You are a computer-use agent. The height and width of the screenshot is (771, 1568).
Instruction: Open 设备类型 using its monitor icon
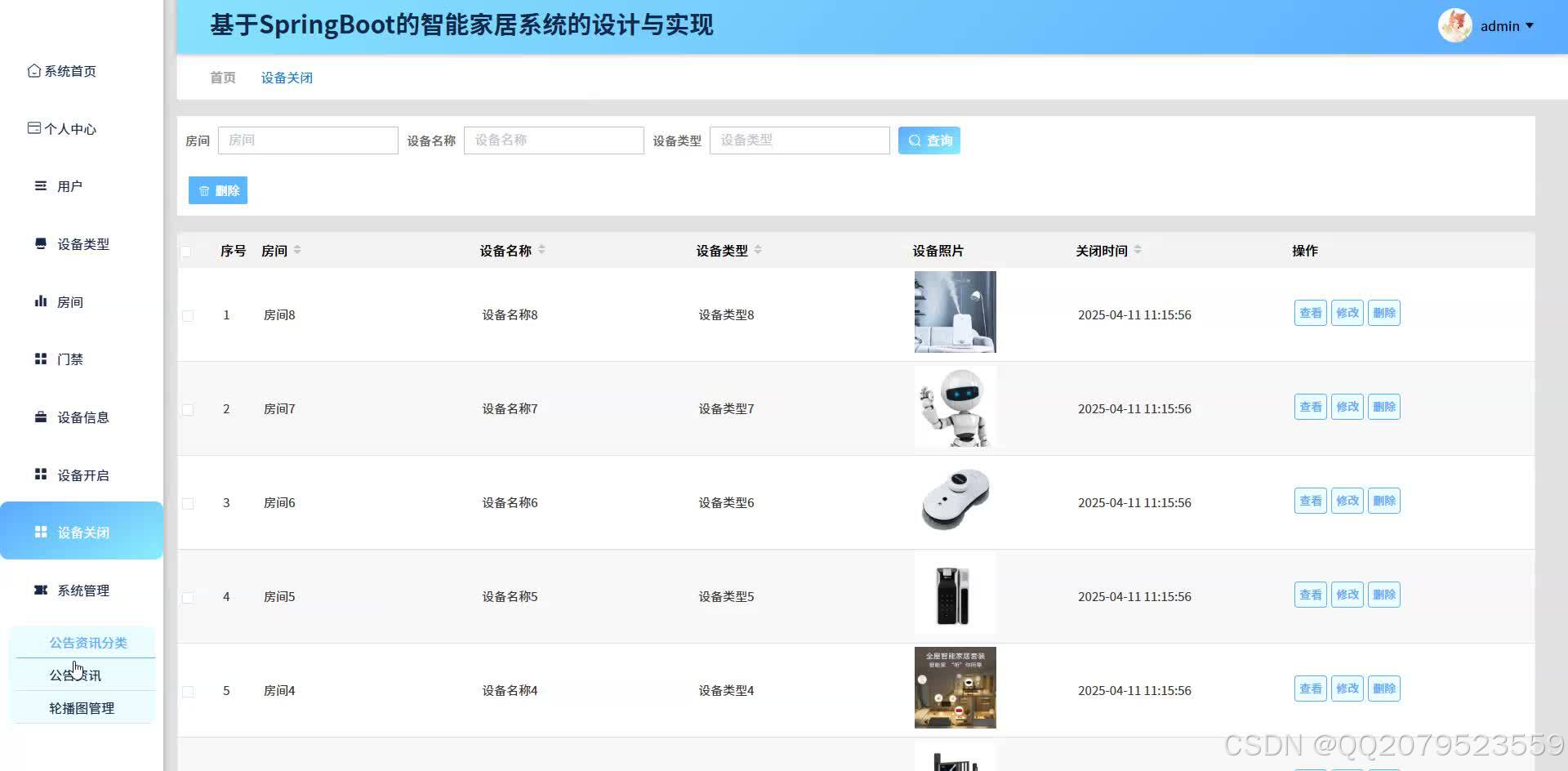(x=40, y=243)
